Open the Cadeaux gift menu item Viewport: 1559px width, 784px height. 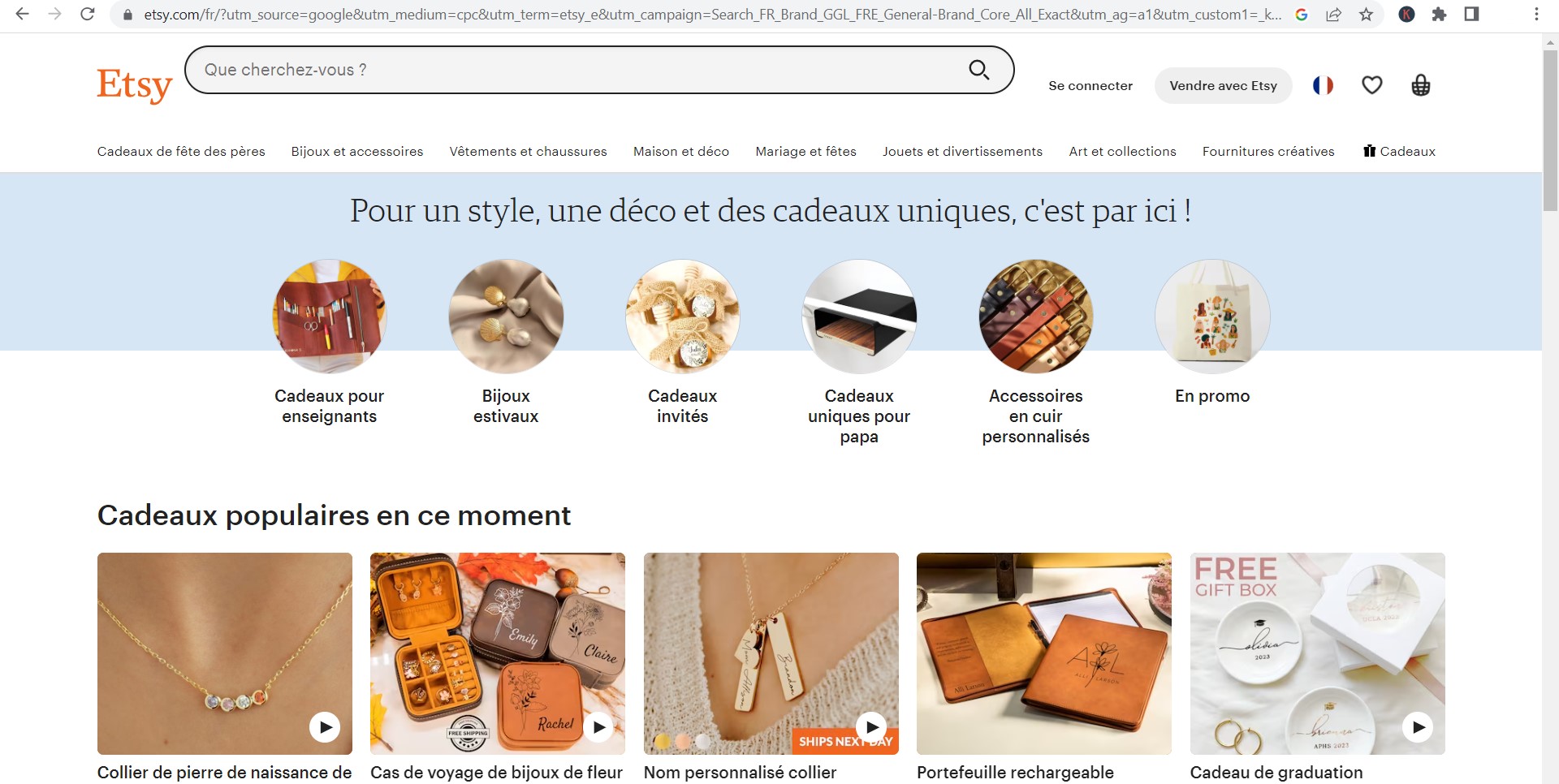coord(1399,152)
